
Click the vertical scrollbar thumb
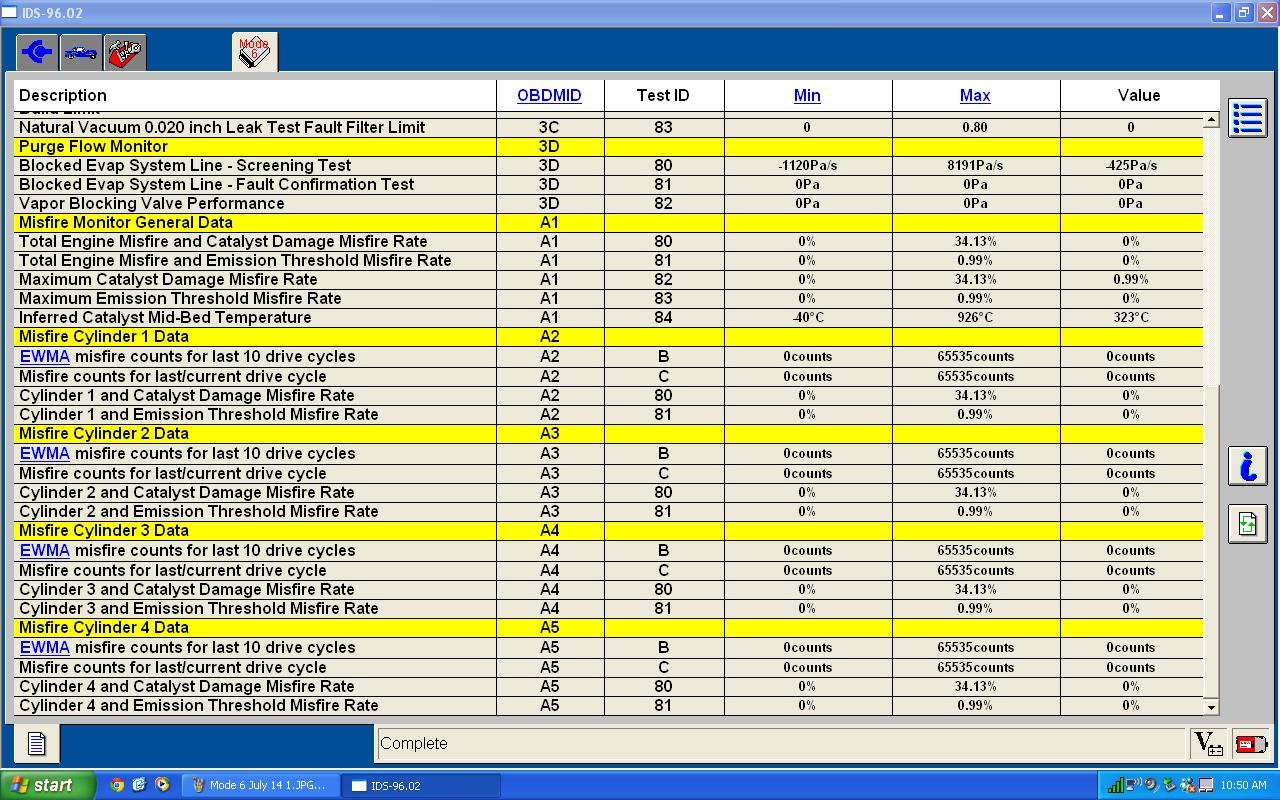click(1211, 541)
